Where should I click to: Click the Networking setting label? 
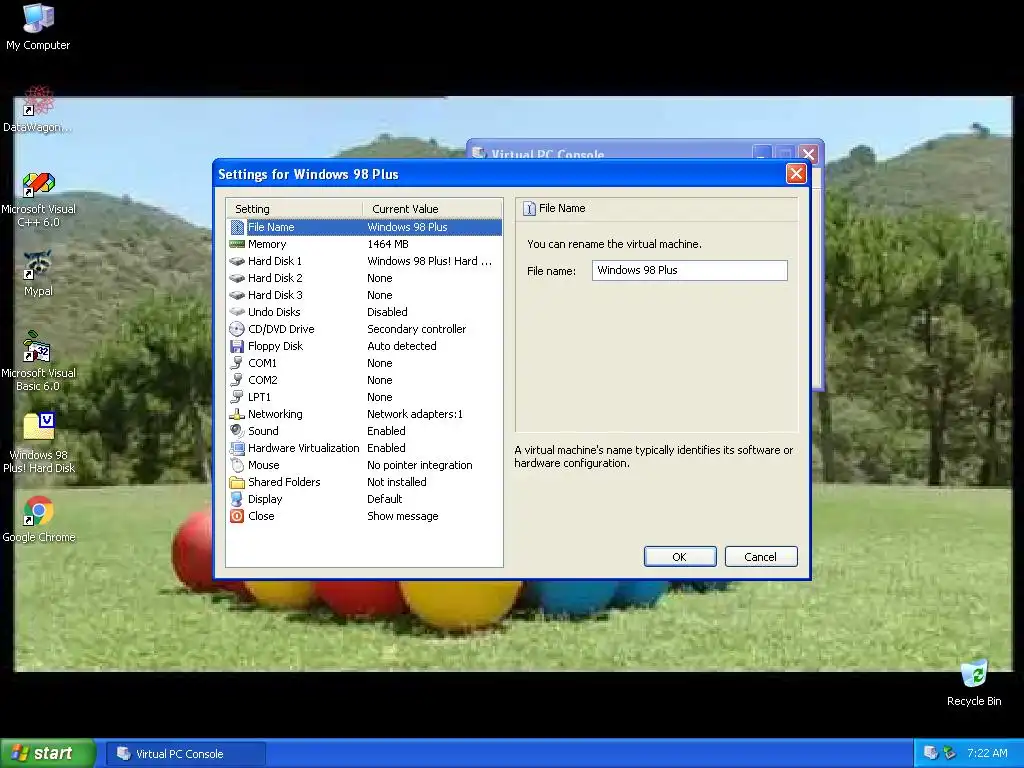[275, 414]
